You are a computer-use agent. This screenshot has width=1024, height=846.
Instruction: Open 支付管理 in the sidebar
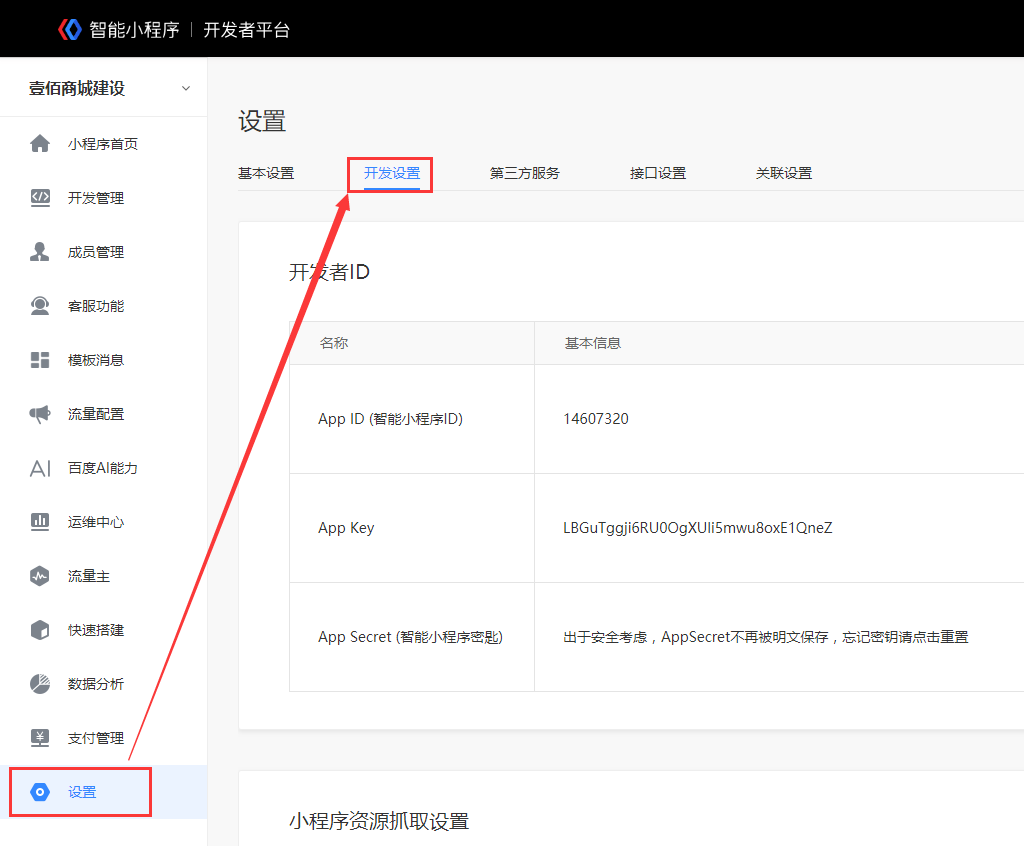[96, 738]
